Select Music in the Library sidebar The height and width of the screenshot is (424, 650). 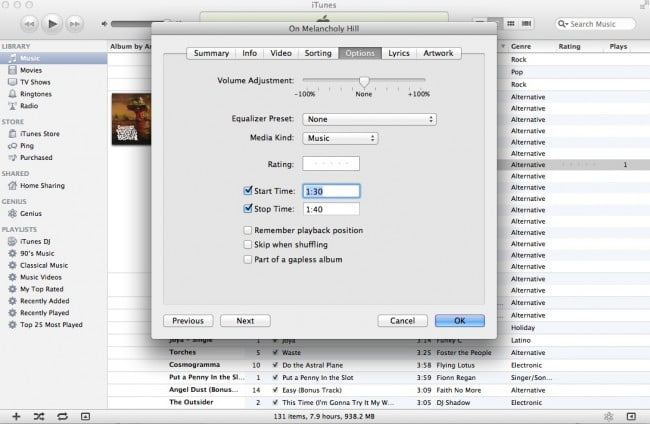point(53,58)
